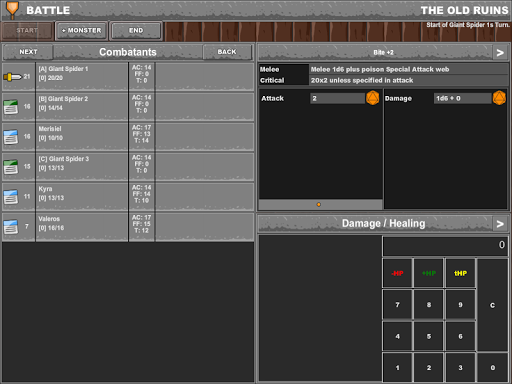Click the orange page indicator dot
The image size is (512, 384).
(x=319, y=204)
